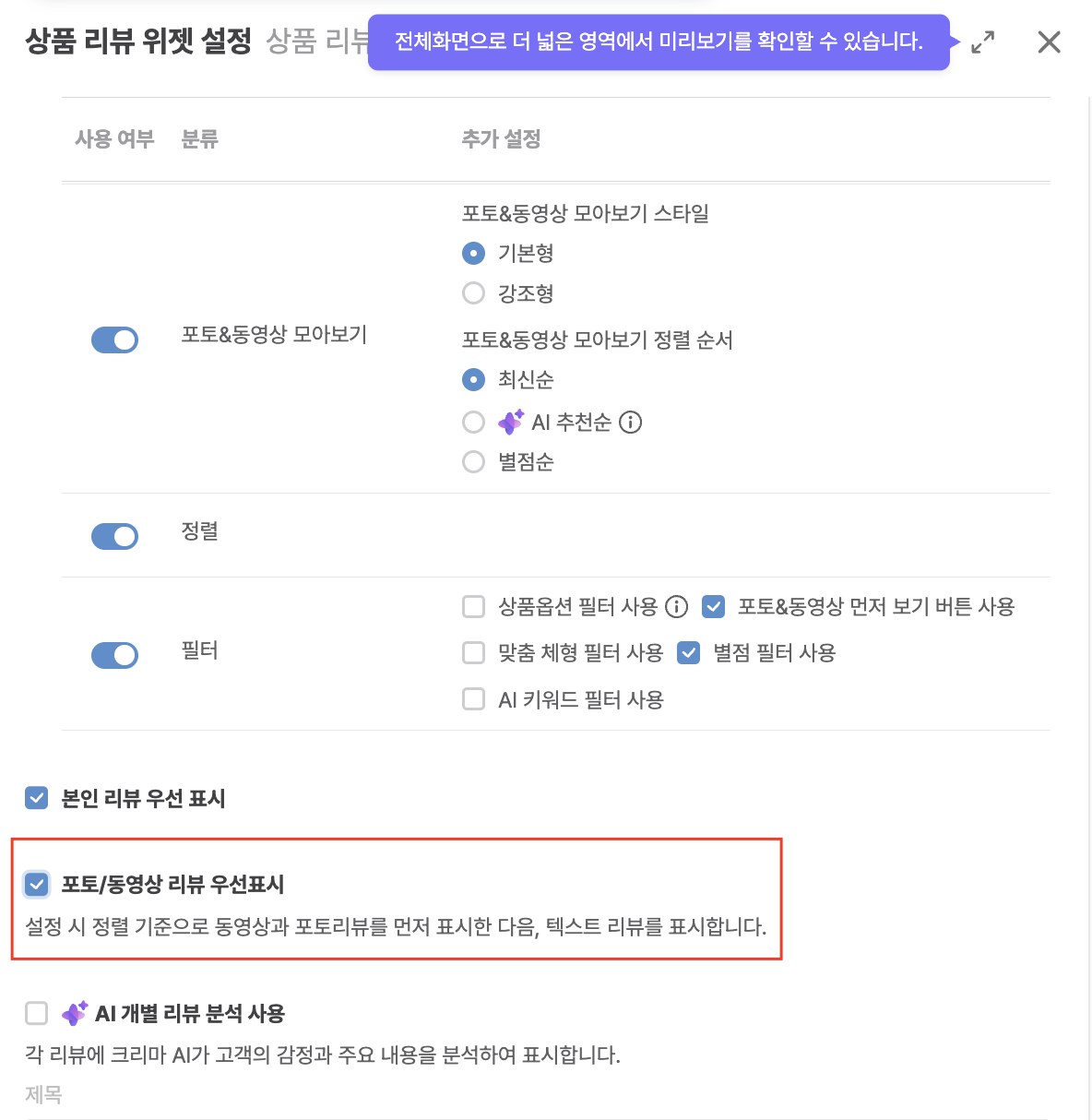
Task: Check 맞춤 체형 필터 사용 option
Action: tap(473, 653)
